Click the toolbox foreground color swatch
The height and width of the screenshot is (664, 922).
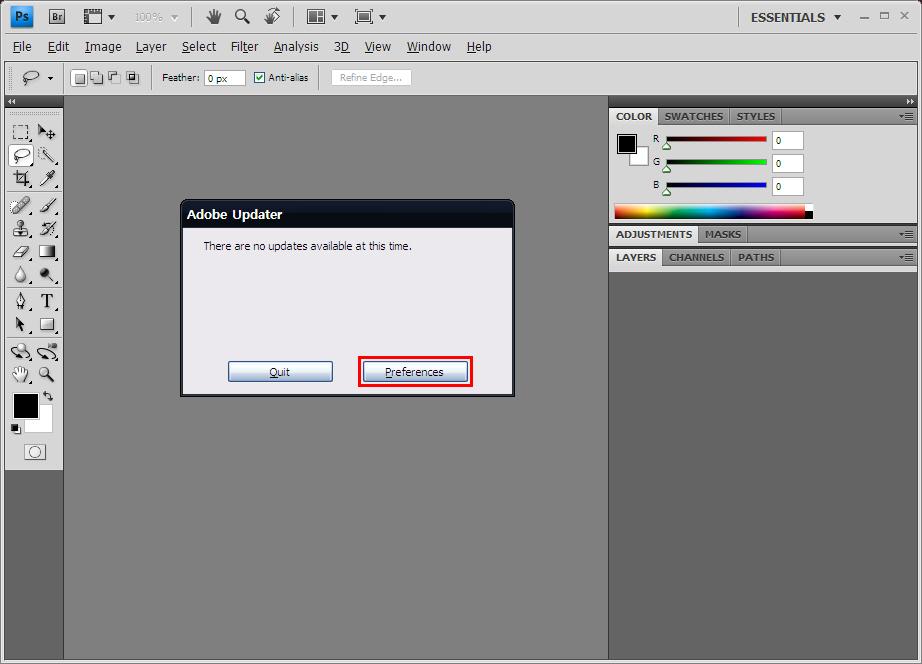(x=25, y=406)
